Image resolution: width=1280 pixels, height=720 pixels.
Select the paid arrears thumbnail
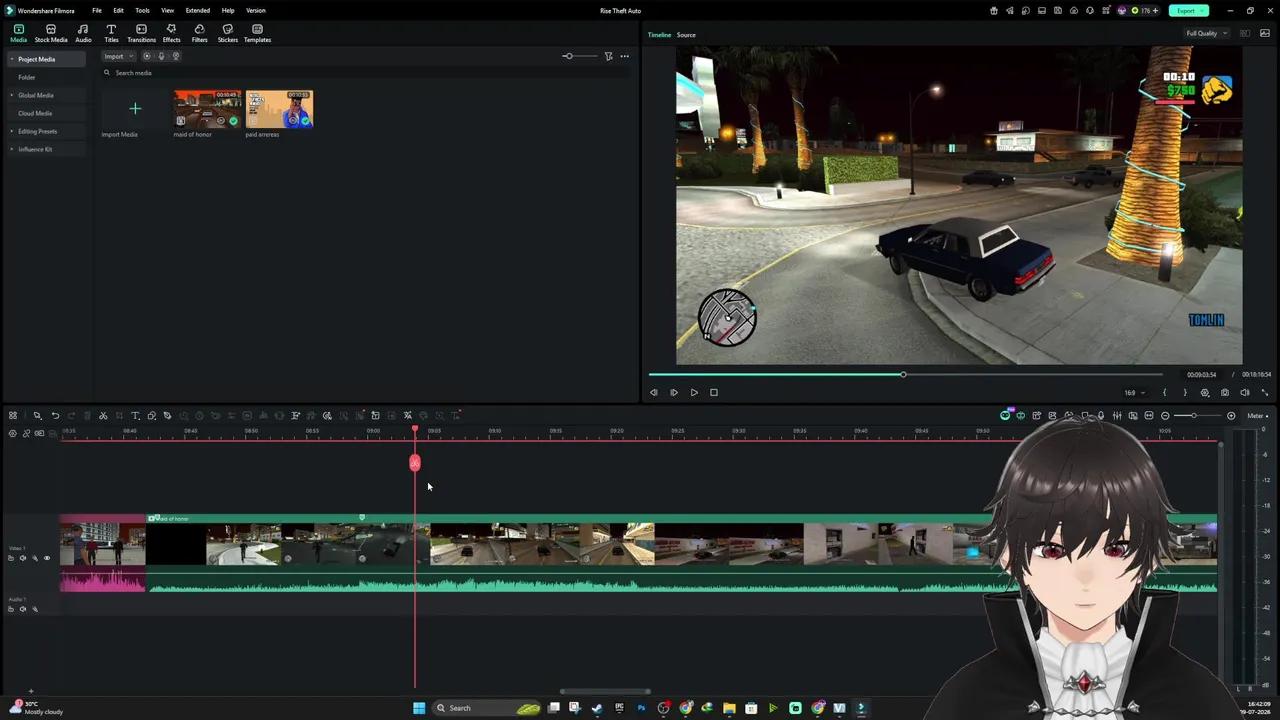[279, 109]
